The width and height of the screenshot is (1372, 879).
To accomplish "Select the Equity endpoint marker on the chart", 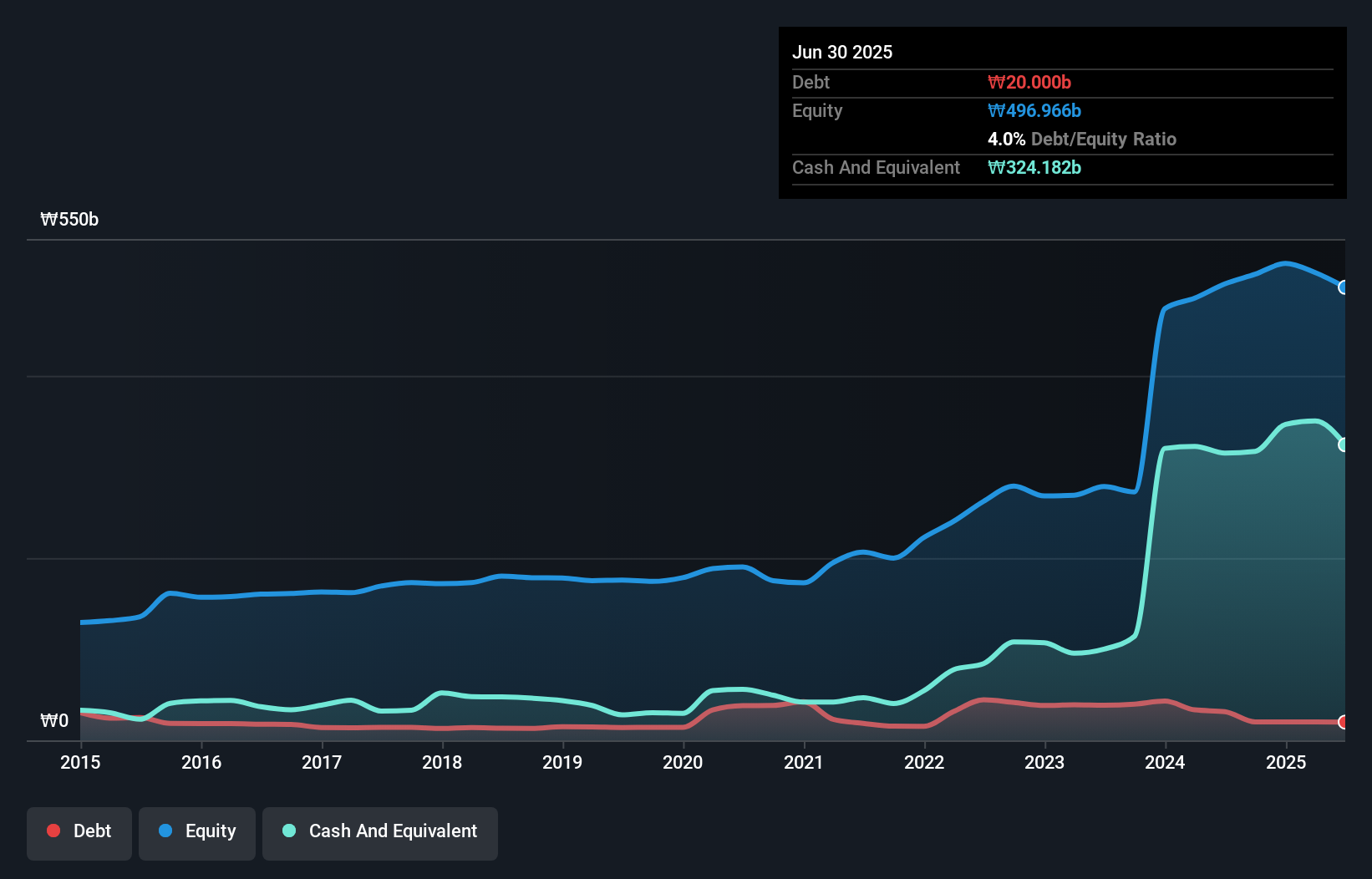I will point(1344,287).
